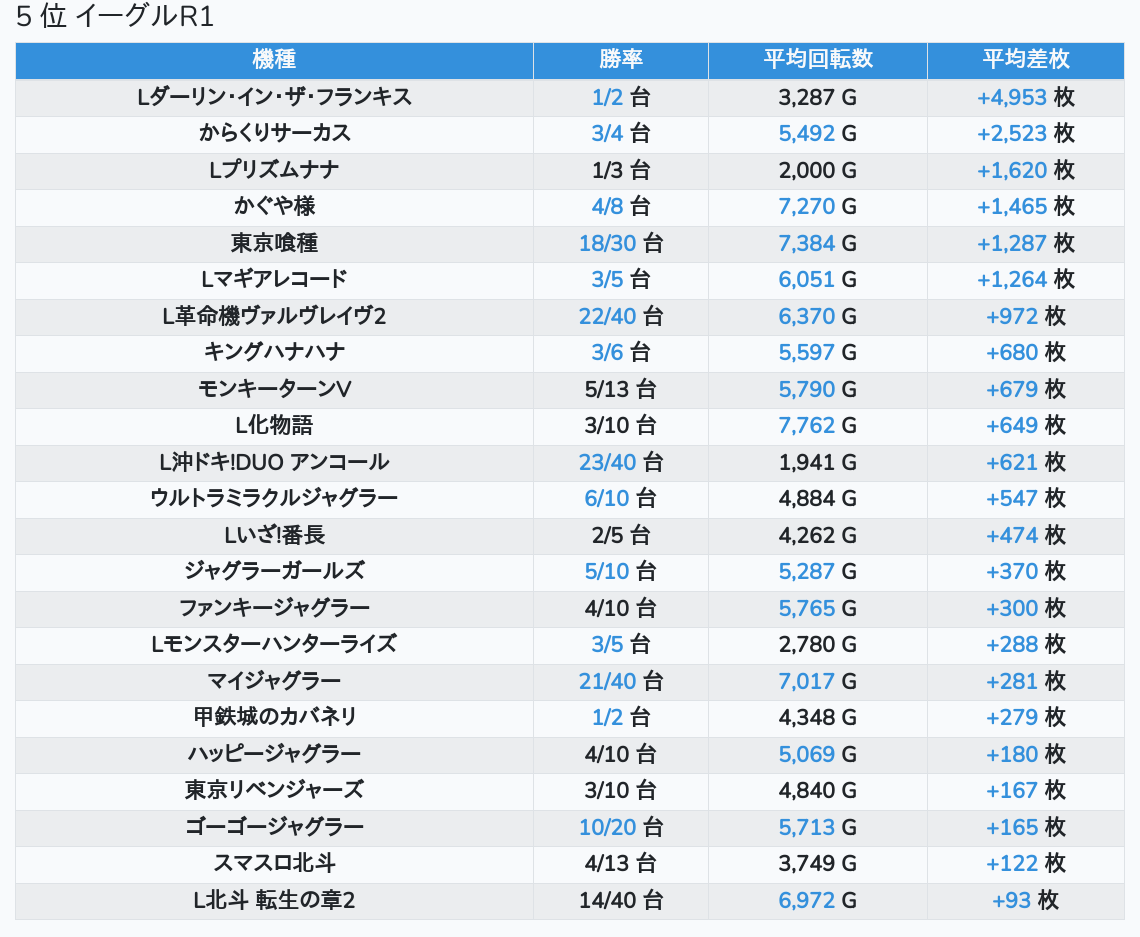Open the L沖ドキ!DUO アンコール entry
Image resolution: width=1140 pixels, height=937 pixels.
click(274, 462)
